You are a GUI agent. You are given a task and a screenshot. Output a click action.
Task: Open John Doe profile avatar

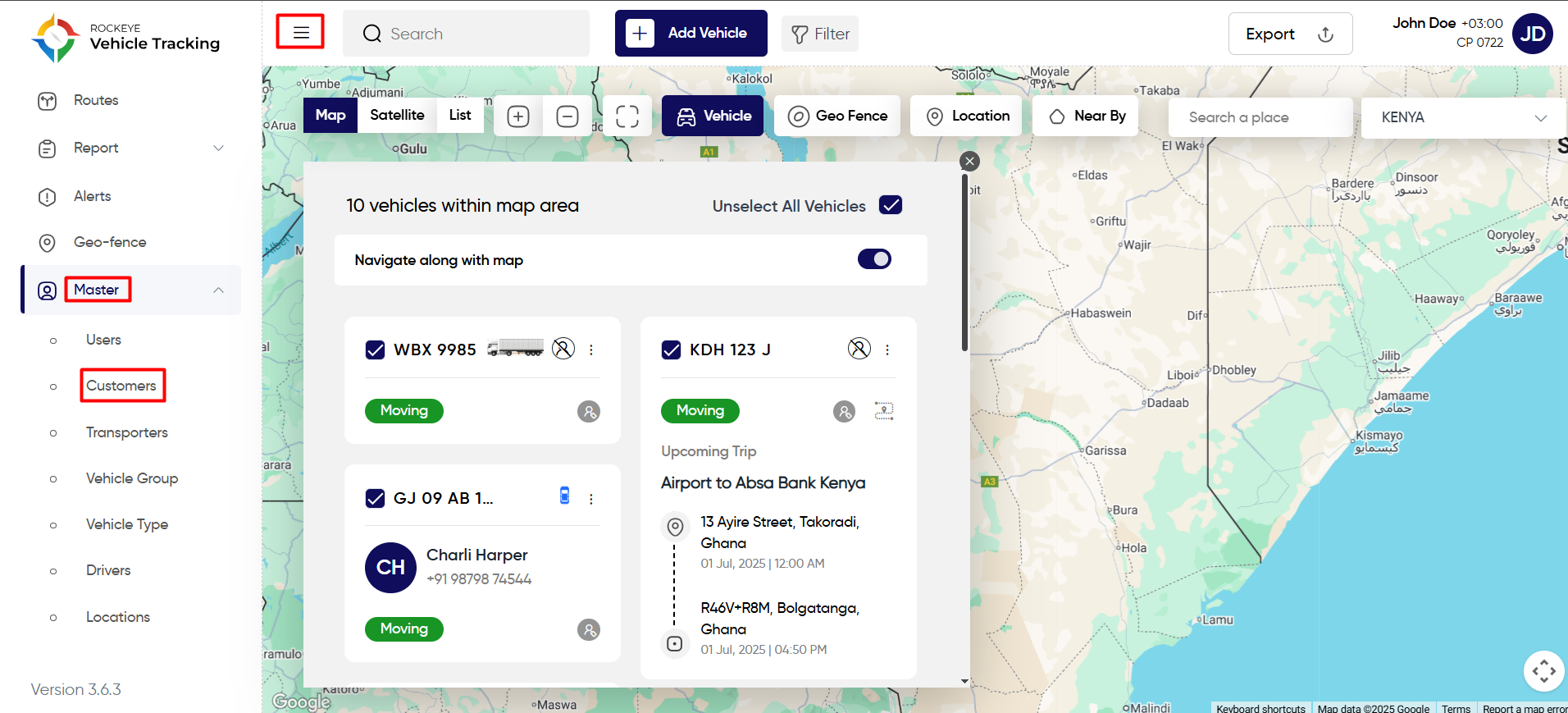pos(1533,34)
